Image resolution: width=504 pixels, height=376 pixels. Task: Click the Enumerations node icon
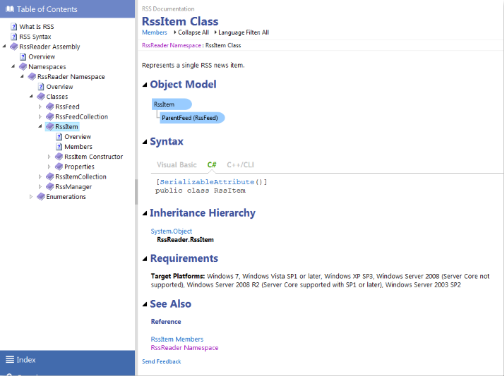click(41, 197)
